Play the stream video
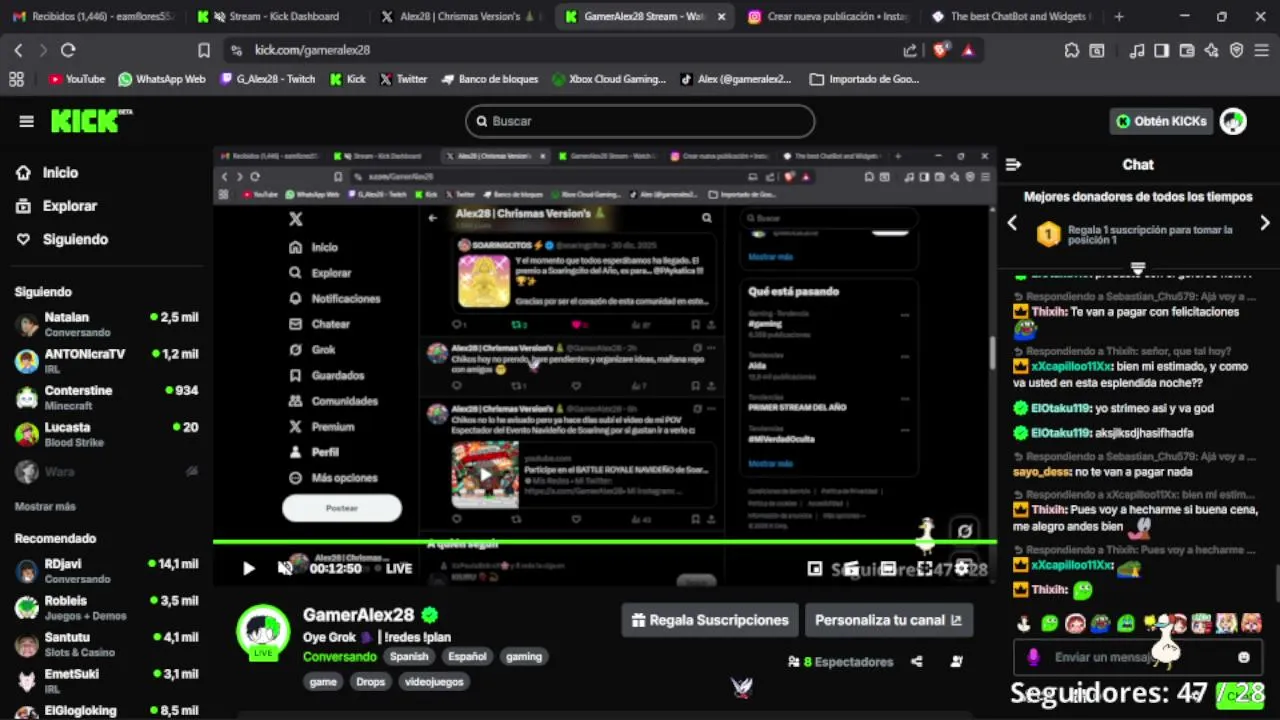 point(248,568)
